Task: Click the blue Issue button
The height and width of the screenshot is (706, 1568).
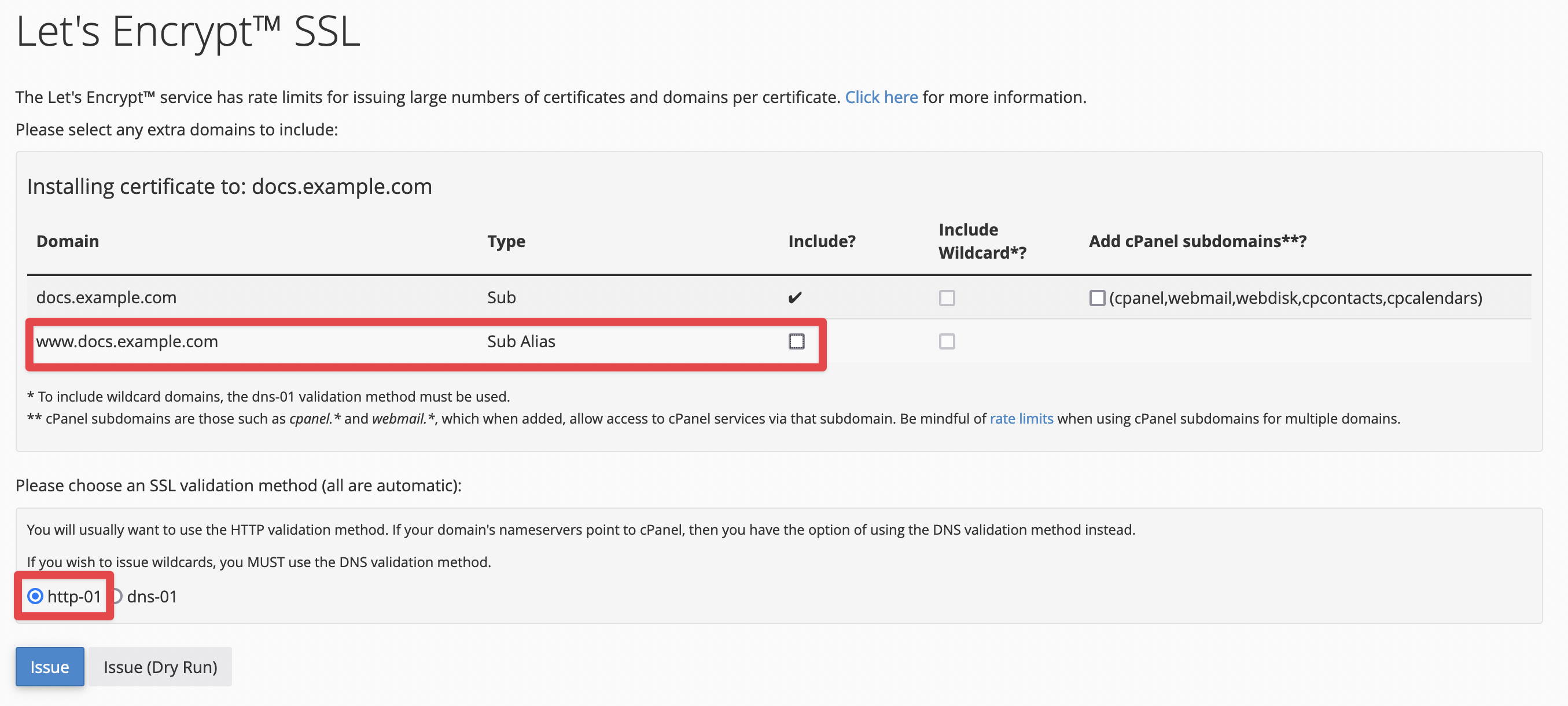Action: [50, 667]
